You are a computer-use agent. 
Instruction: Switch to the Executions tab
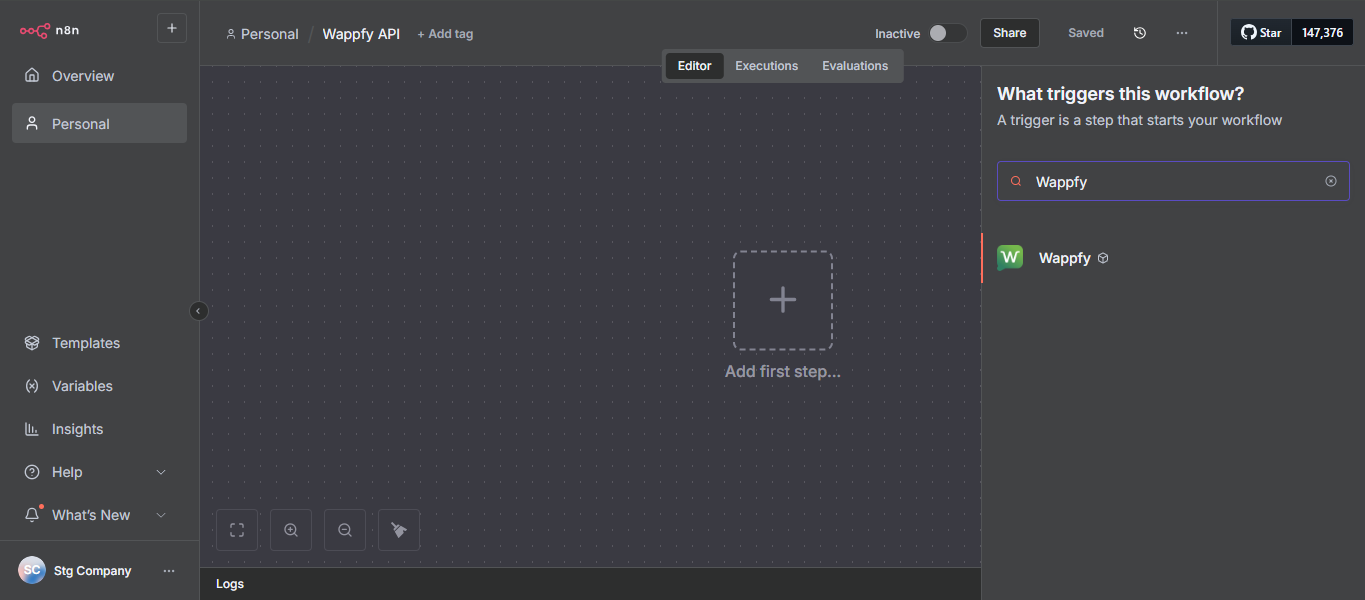point(767,66)
